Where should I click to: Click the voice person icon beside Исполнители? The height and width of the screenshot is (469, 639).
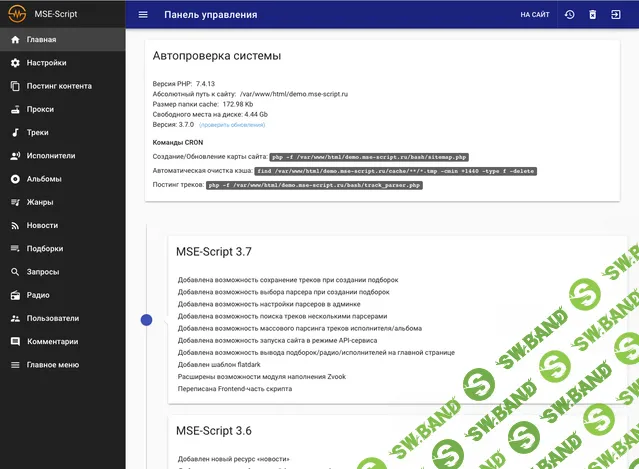(15, 156)
